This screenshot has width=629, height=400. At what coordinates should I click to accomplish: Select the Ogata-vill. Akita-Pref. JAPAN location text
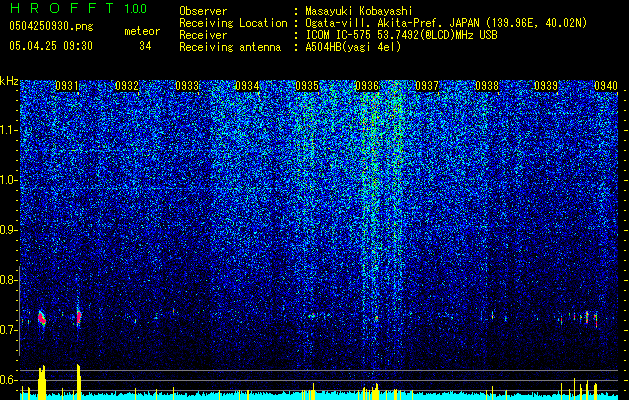[x=446, y=24]
